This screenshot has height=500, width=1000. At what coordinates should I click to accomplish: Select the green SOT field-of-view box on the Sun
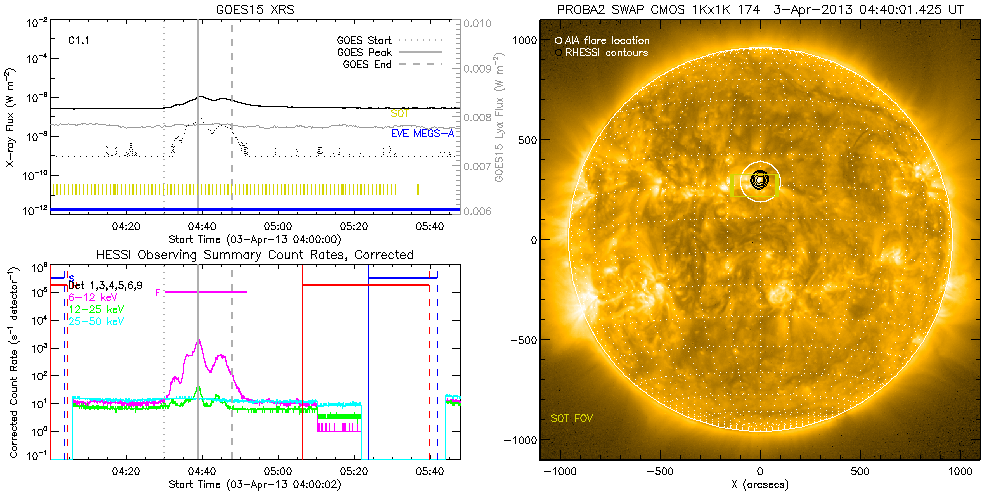click(756, 185)
